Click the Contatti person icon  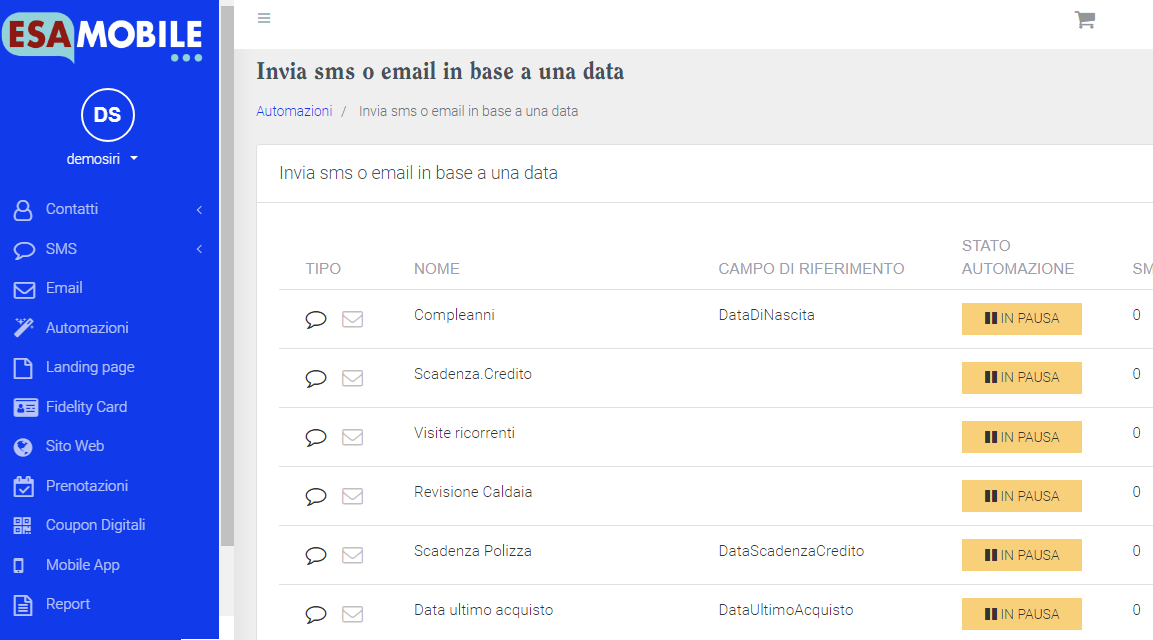24,210
